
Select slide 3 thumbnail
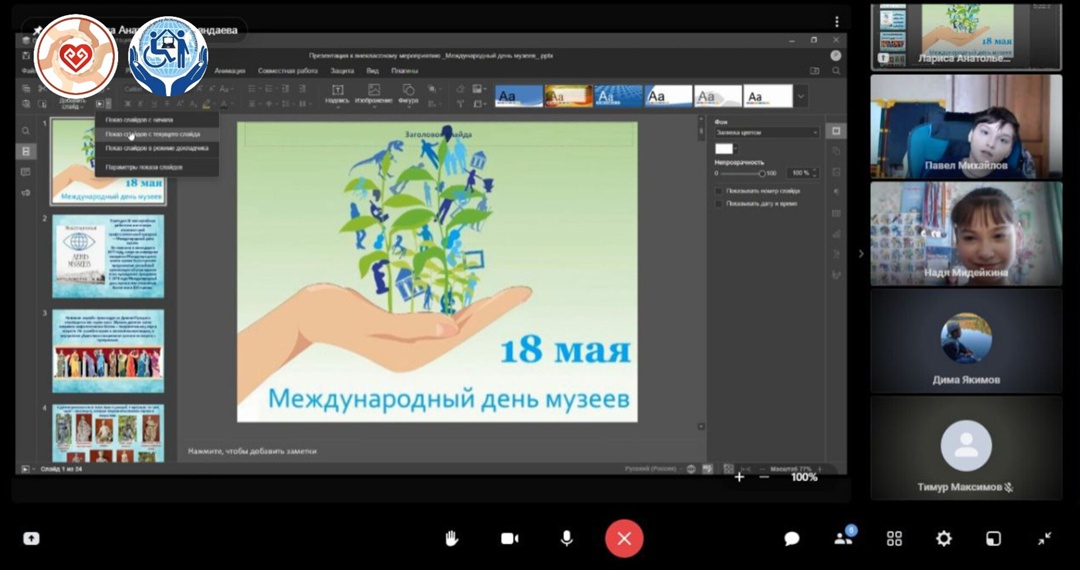pos(108,350)
